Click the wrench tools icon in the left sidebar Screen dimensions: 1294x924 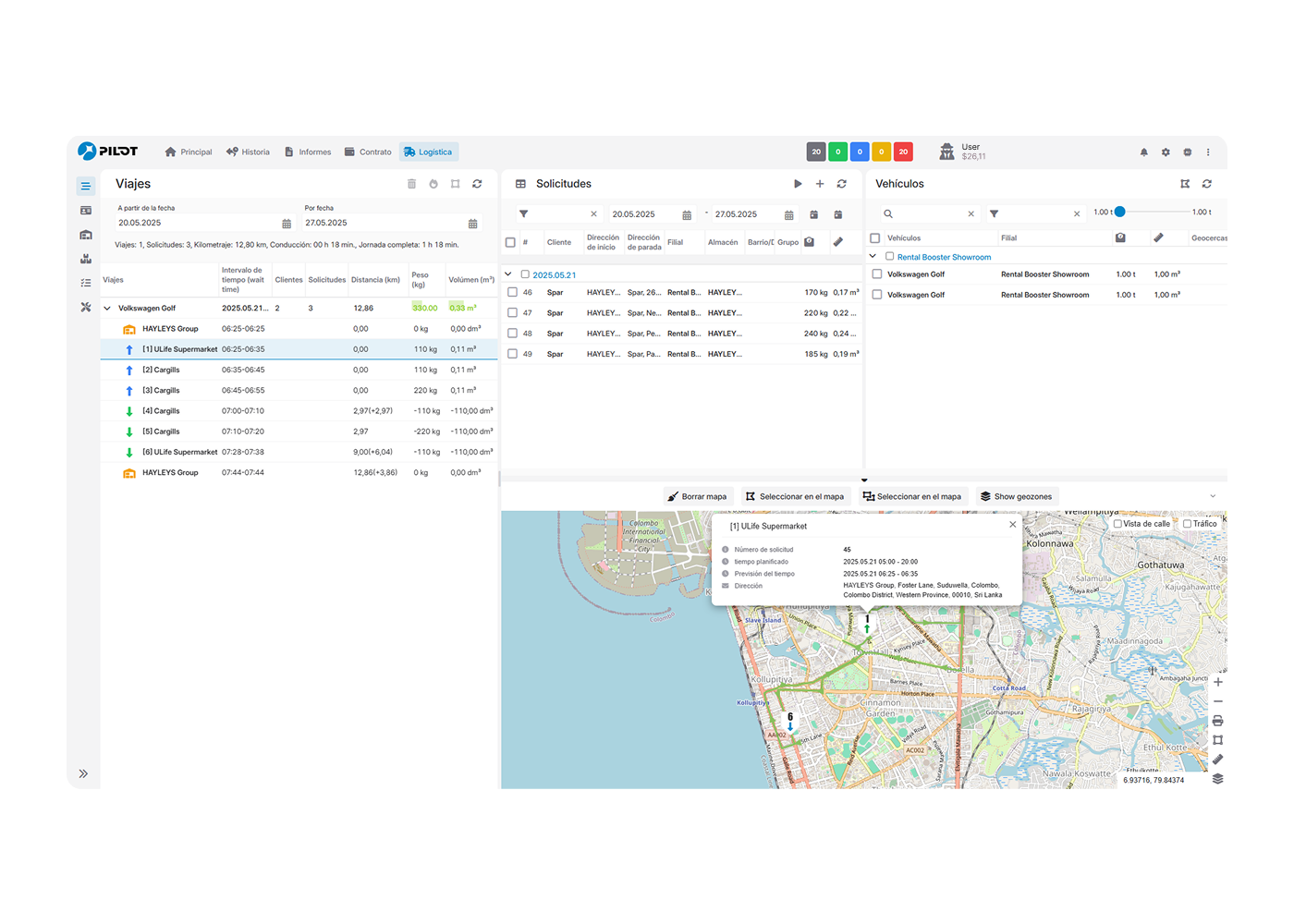tap(86, 307)
